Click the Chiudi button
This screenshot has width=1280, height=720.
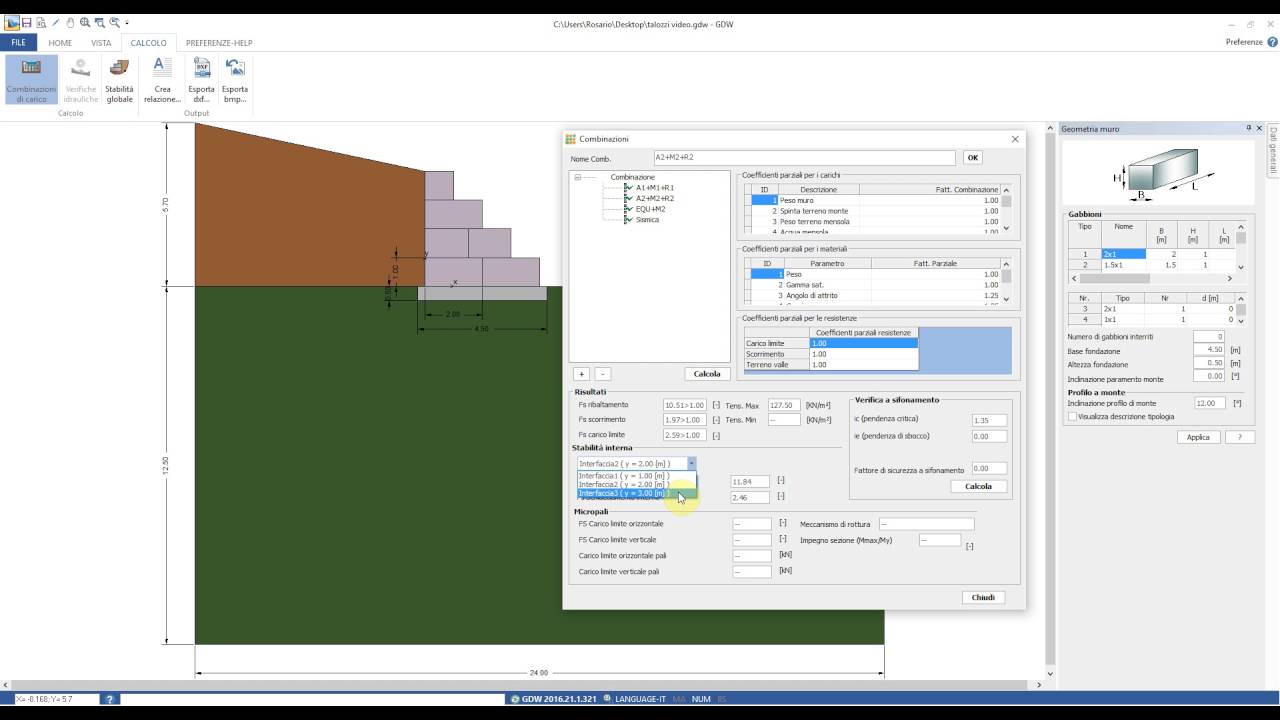[983, 597]
